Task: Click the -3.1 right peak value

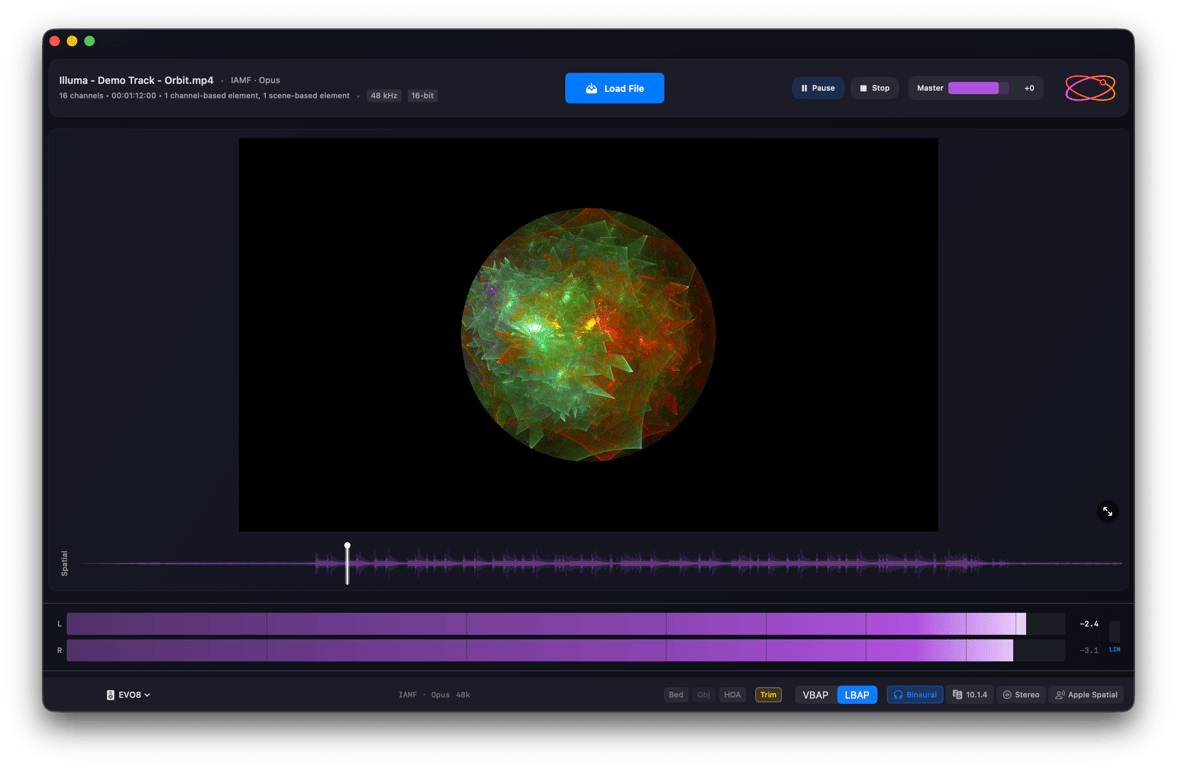Action: coord(1088,650)
